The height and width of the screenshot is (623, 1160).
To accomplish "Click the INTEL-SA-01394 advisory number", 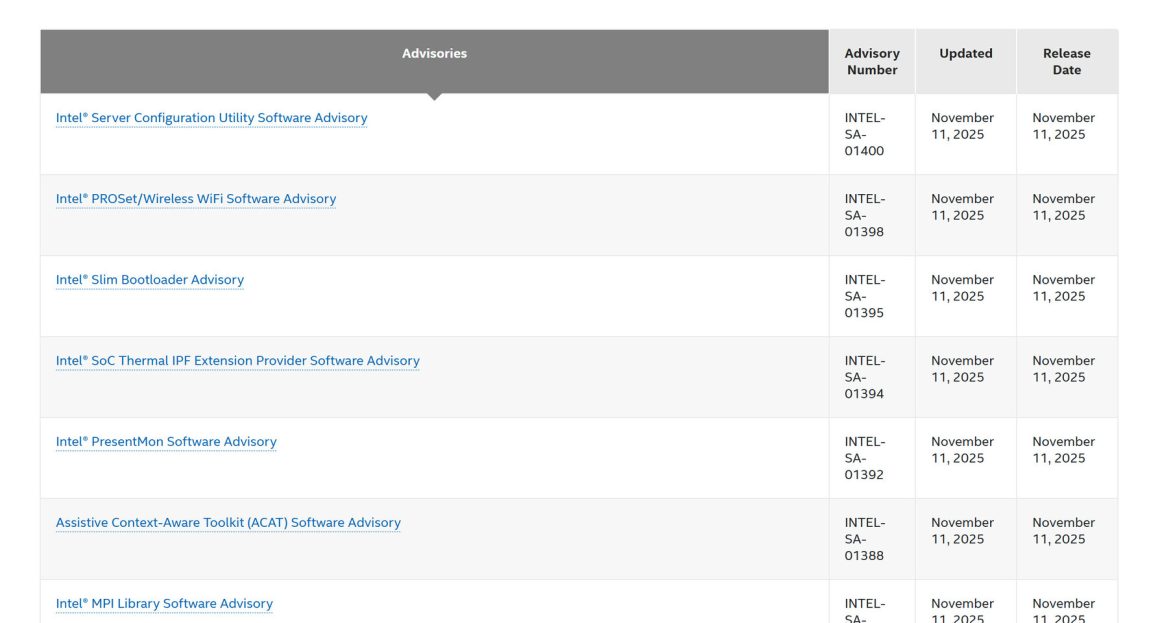I will click(x=865, y=378).
